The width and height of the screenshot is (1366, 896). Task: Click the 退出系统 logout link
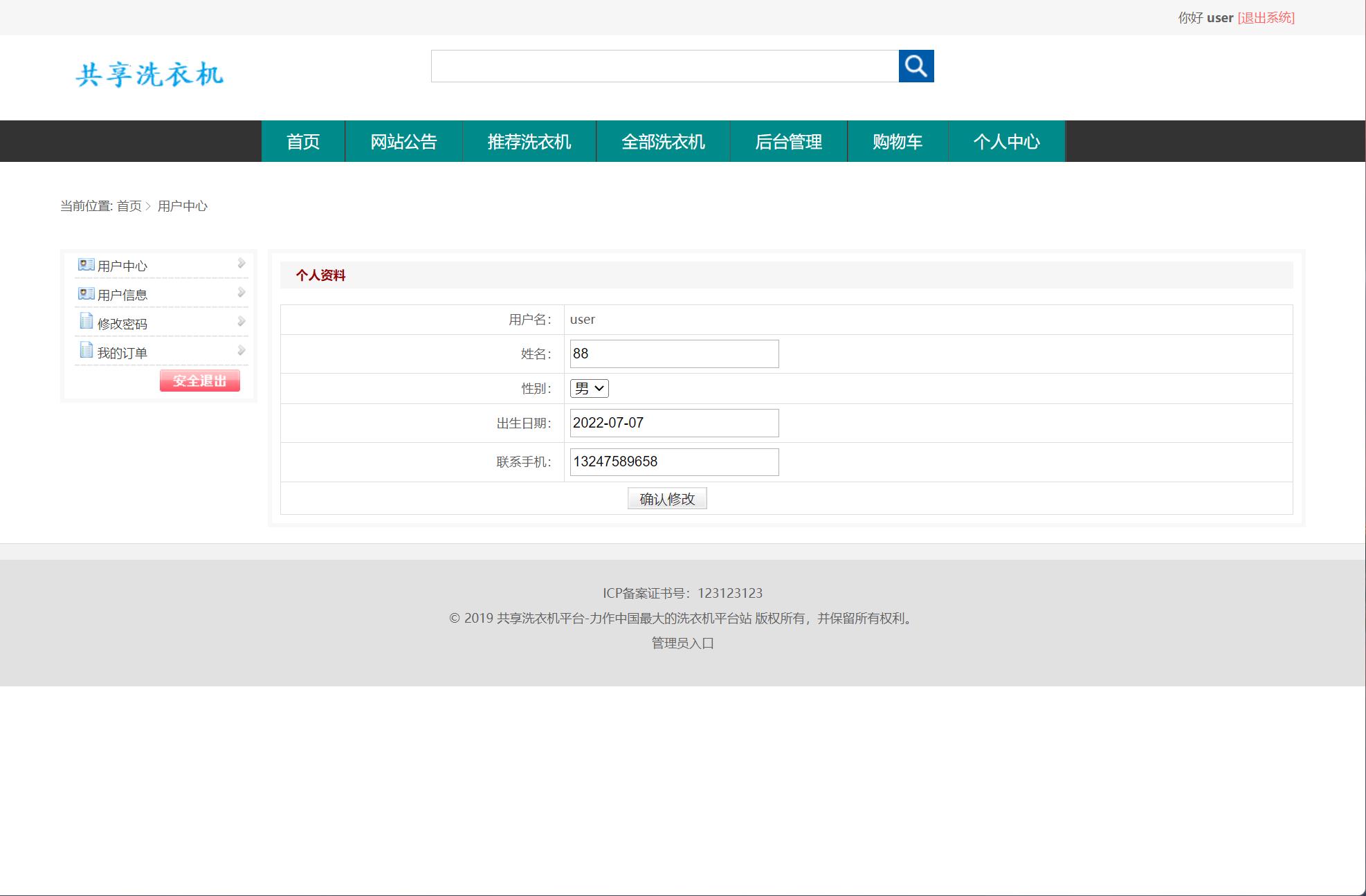pos(1266,18)
